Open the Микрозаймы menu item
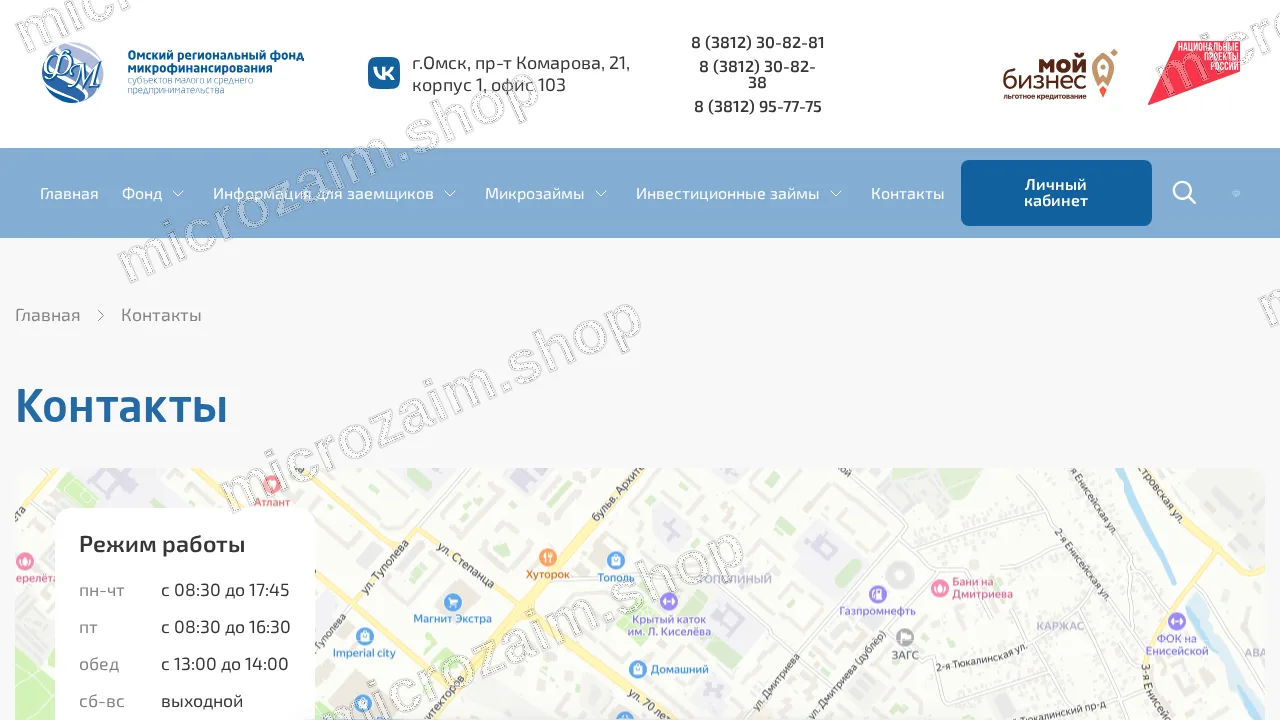 (x=535, y=193)
